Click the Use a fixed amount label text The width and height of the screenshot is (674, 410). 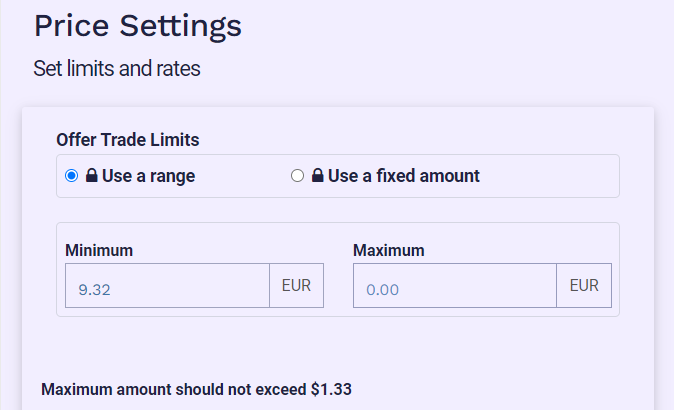404,176
